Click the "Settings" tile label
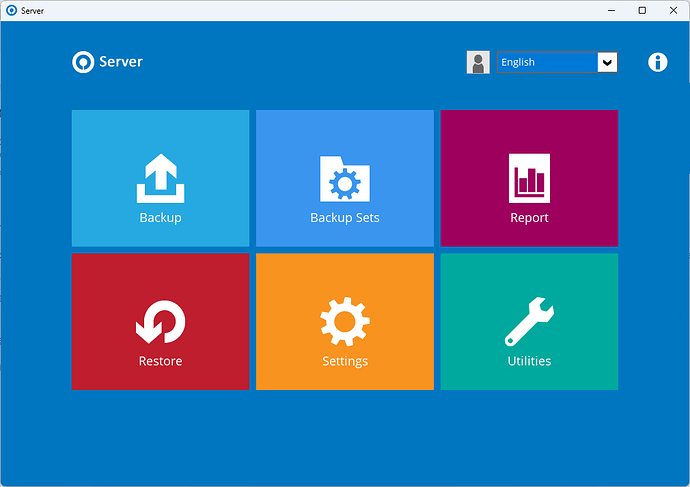Screen dimensions: 690x487 click(x=344, y=361)
